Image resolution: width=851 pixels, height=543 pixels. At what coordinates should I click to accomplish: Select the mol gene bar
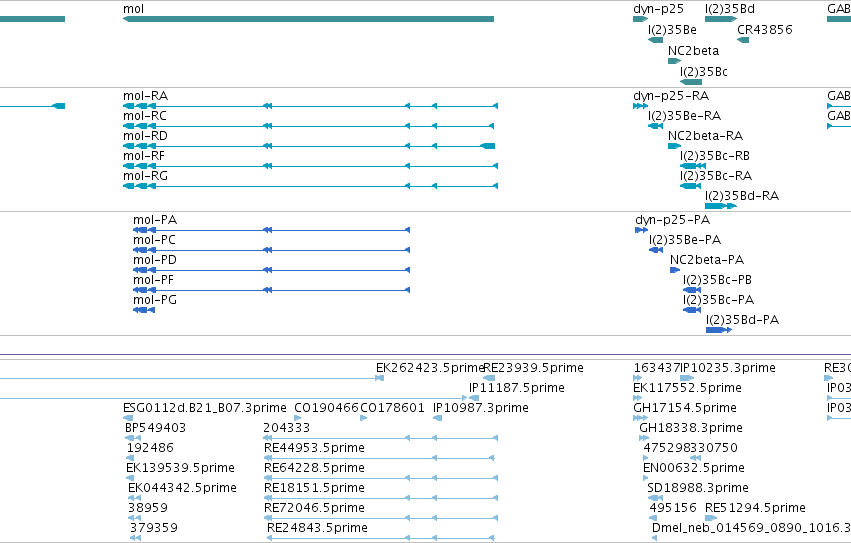pyautogui.click(x=308, y=19)
